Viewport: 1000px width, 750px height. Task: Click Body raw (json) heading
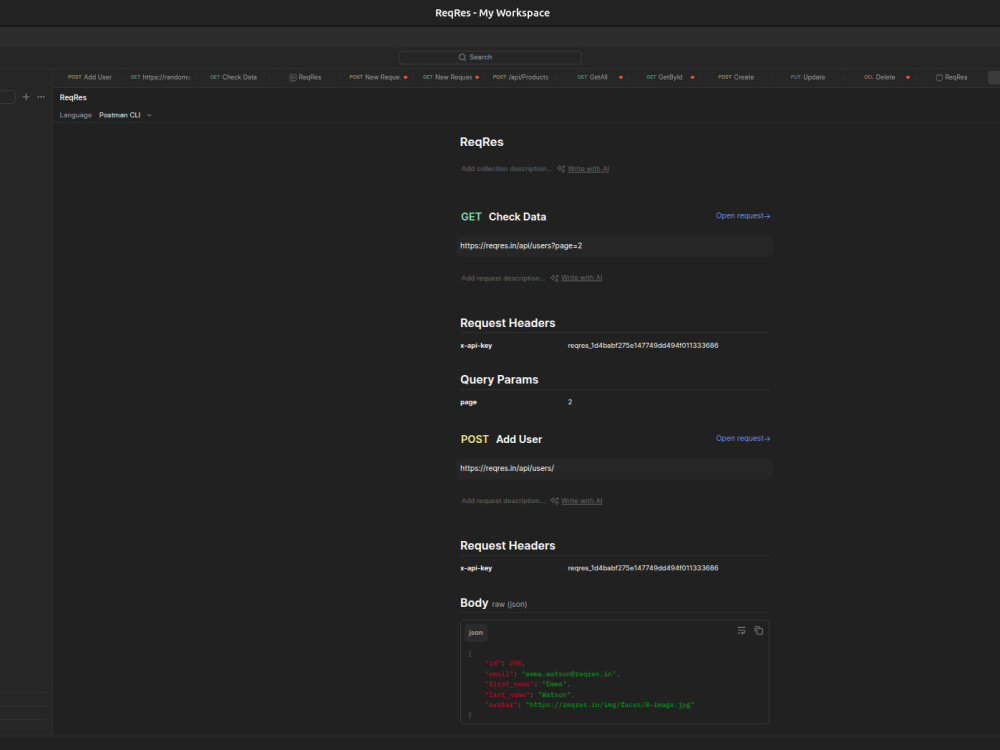[494, 603]
